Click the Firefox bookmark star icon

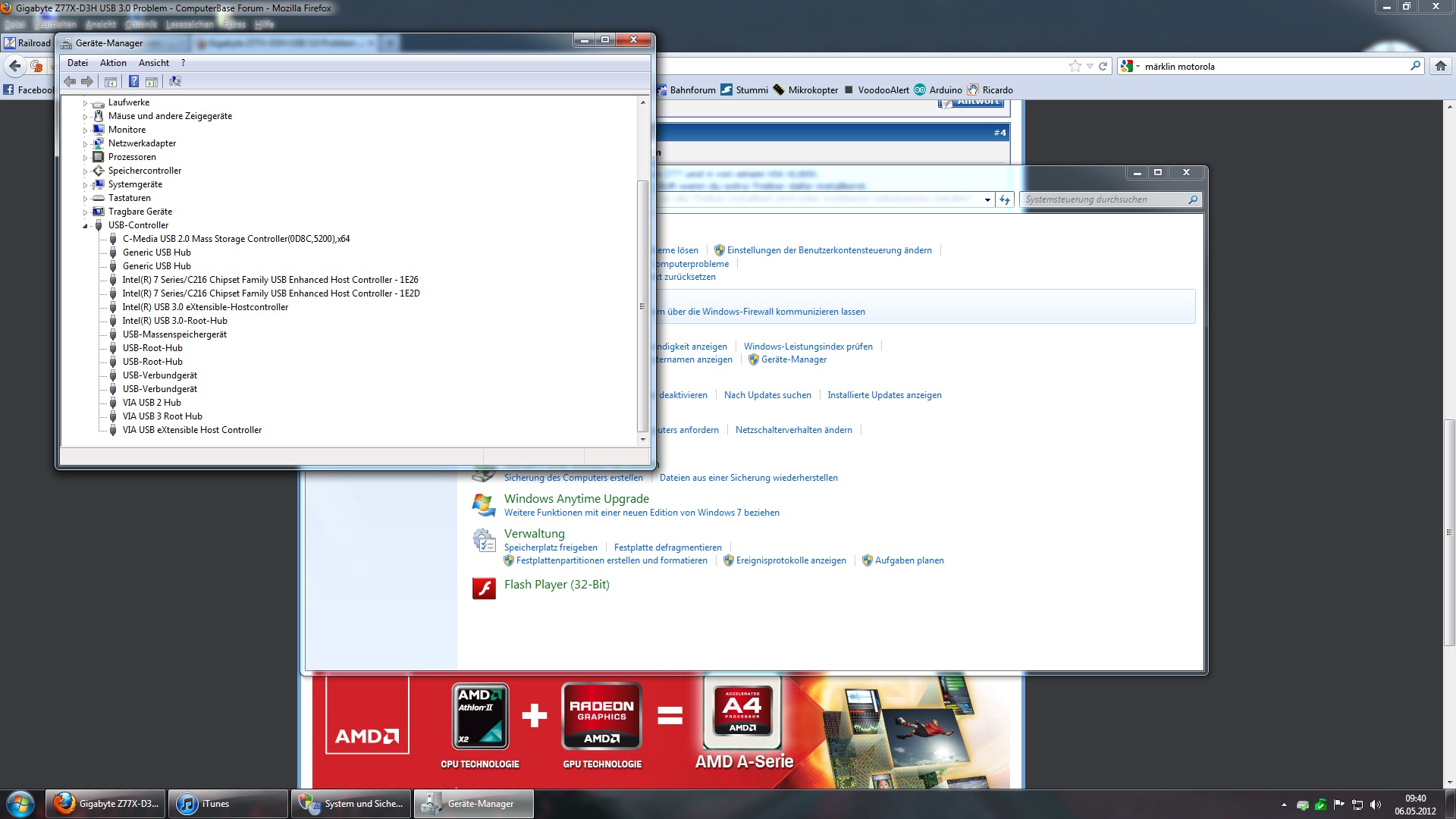(x=1075, y=66)
